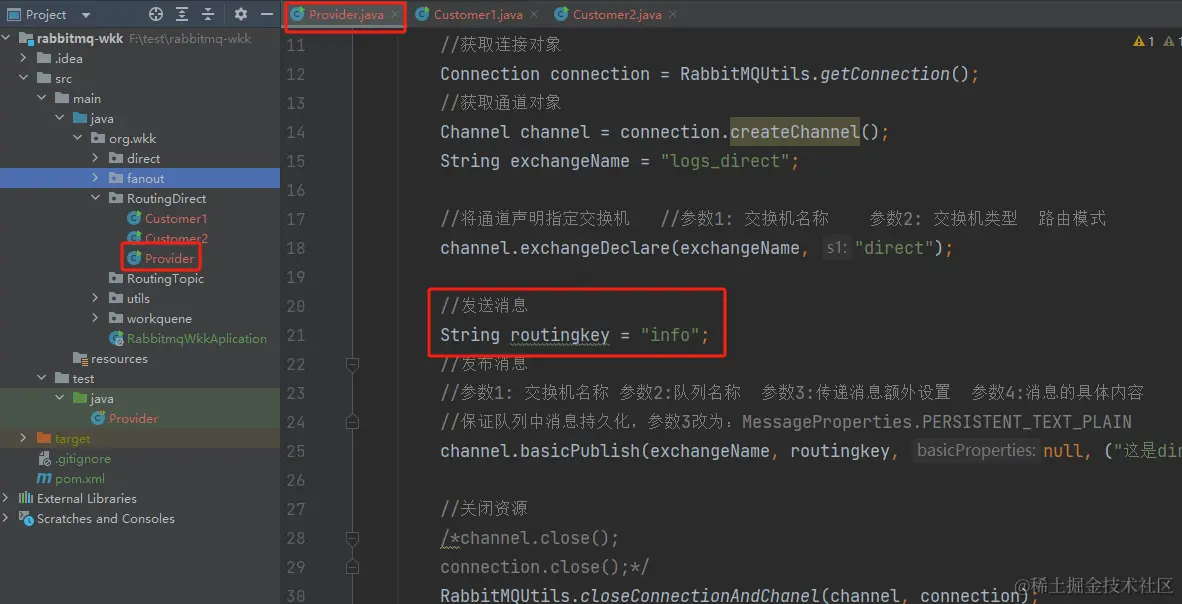
Task: Click the fold marker at line 29
Action: coord(351,567)
